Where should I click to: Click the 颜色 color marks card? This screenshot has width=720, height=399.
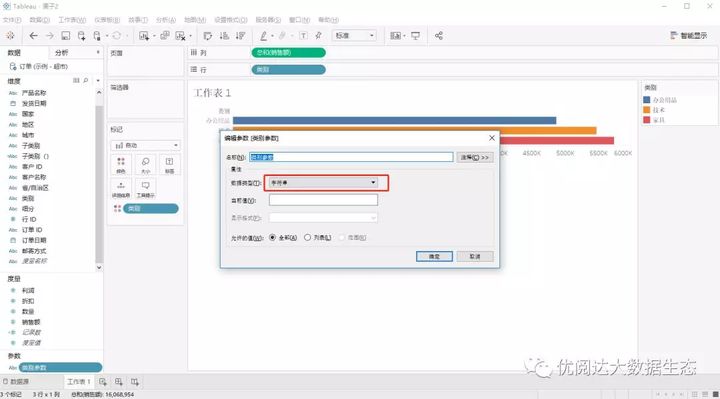click(x=121, y=165)
